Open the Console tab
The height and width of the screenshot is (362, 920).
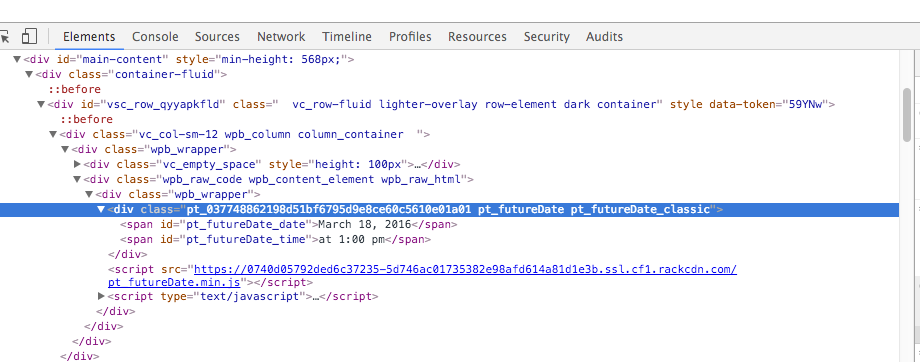pos(155,36)
